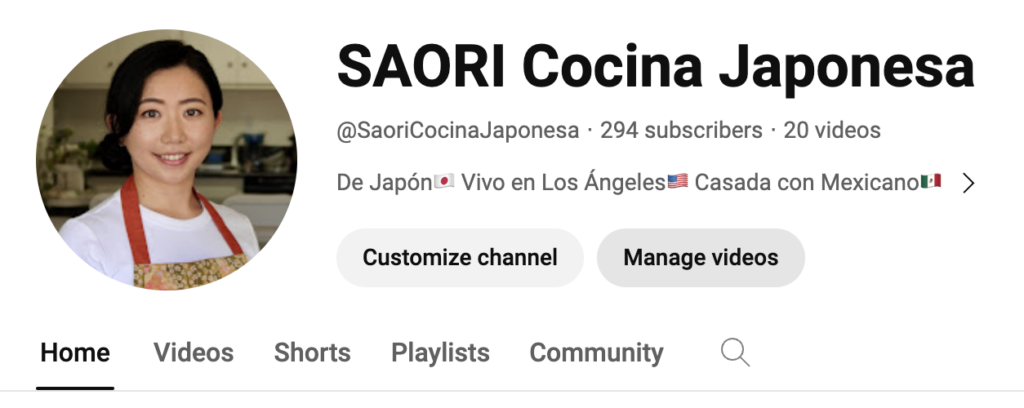The height and width of the screenshot is (408, 1024).
Task: Open the Home tab
Action: click(x=75, y=353)
